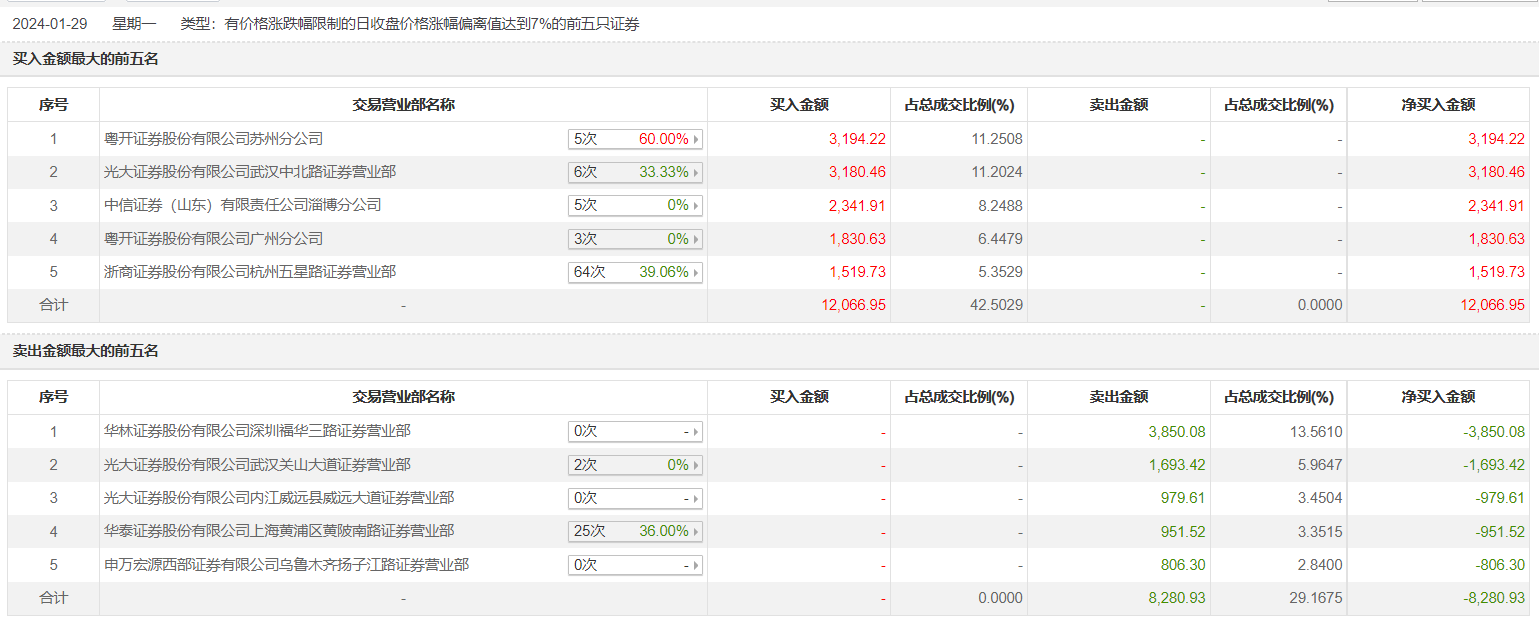Select the 买入金额最大的前五名 section heading
Screen dimensions: 1539x620
(x=85, y=59)
